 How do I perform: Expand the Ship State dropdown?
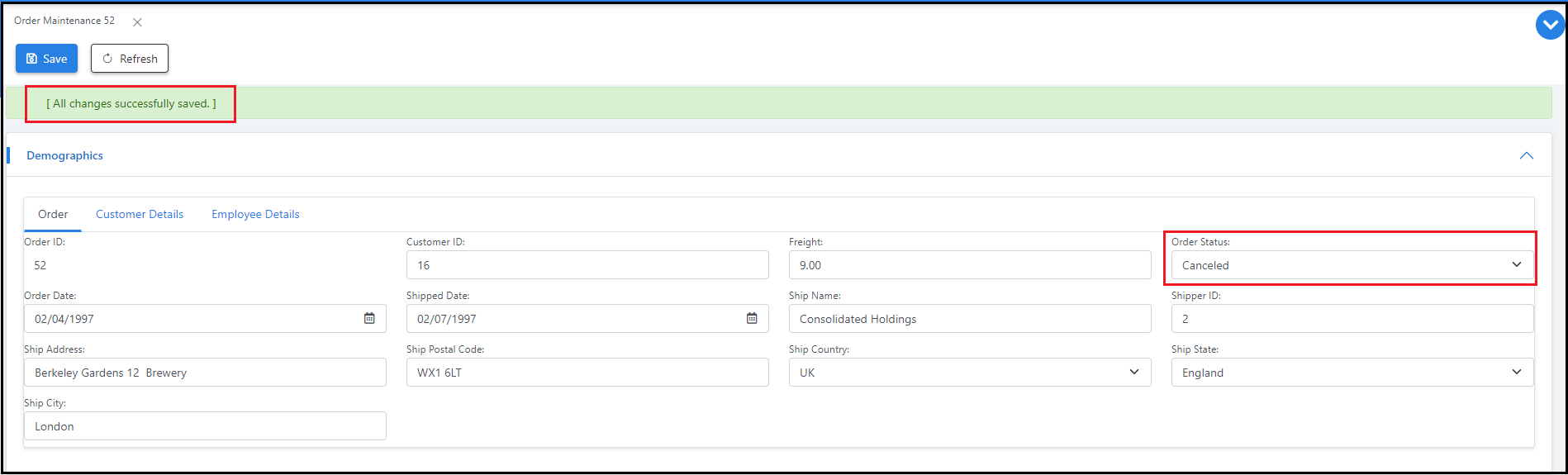pyautogui.click(x=1352, y=373)
